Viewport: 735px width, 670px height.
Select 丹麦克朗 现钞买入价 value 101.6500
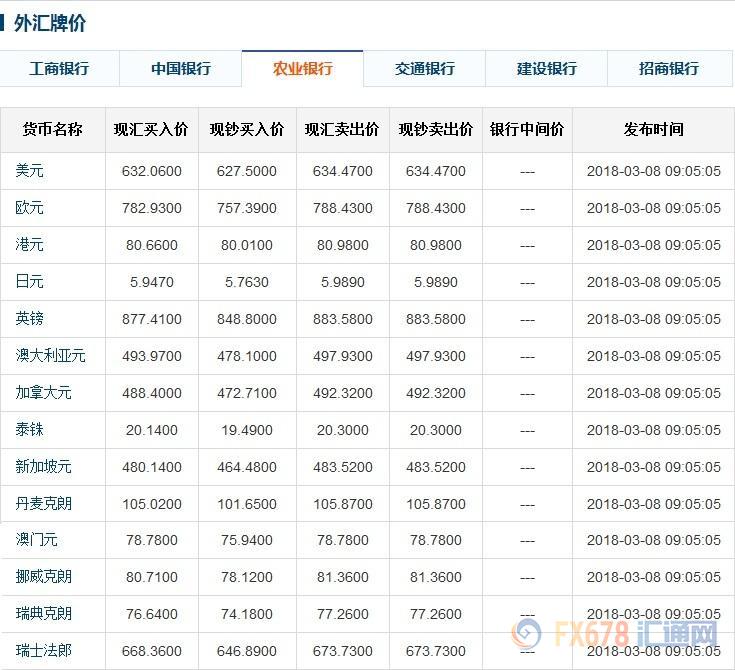(247, 504)
